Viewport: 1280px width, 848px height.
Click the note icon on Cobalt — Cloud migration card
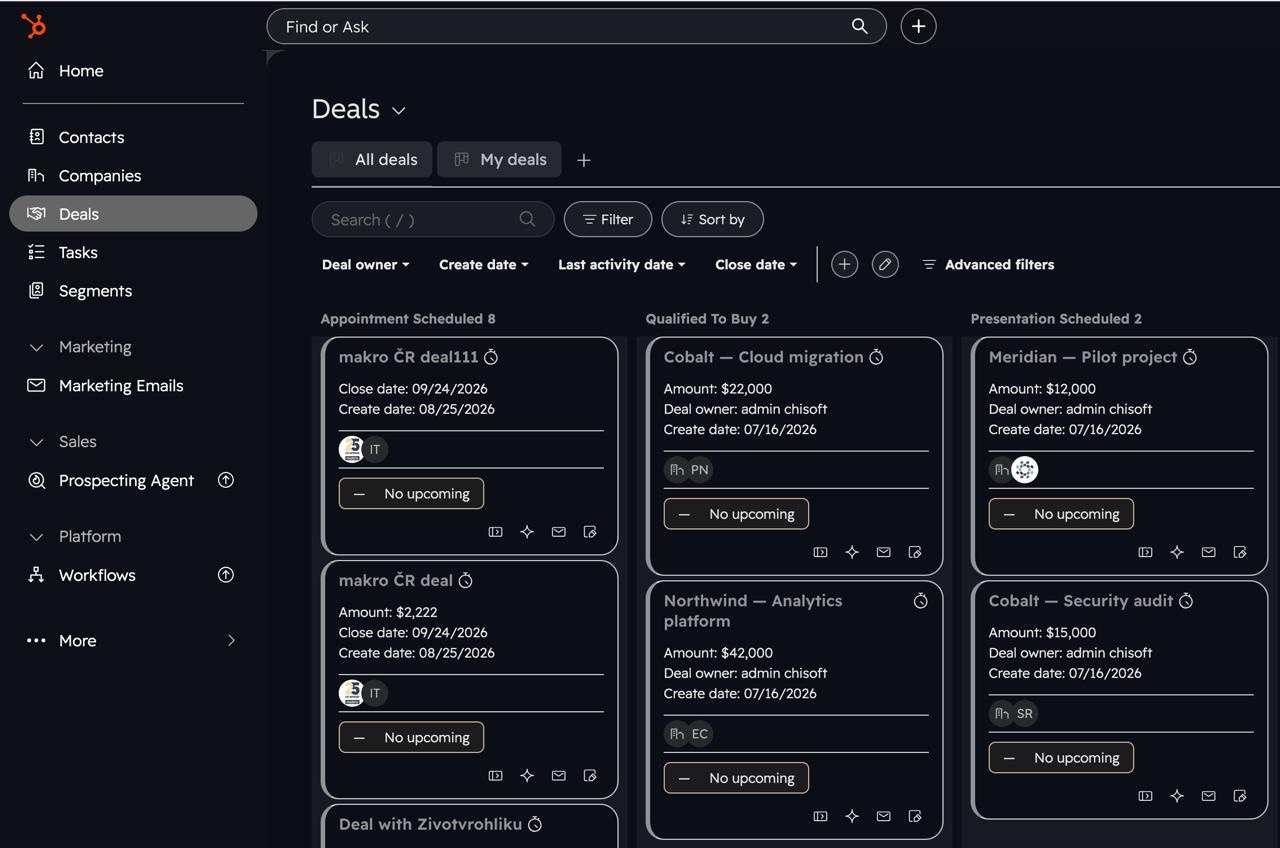pos(915,552)
